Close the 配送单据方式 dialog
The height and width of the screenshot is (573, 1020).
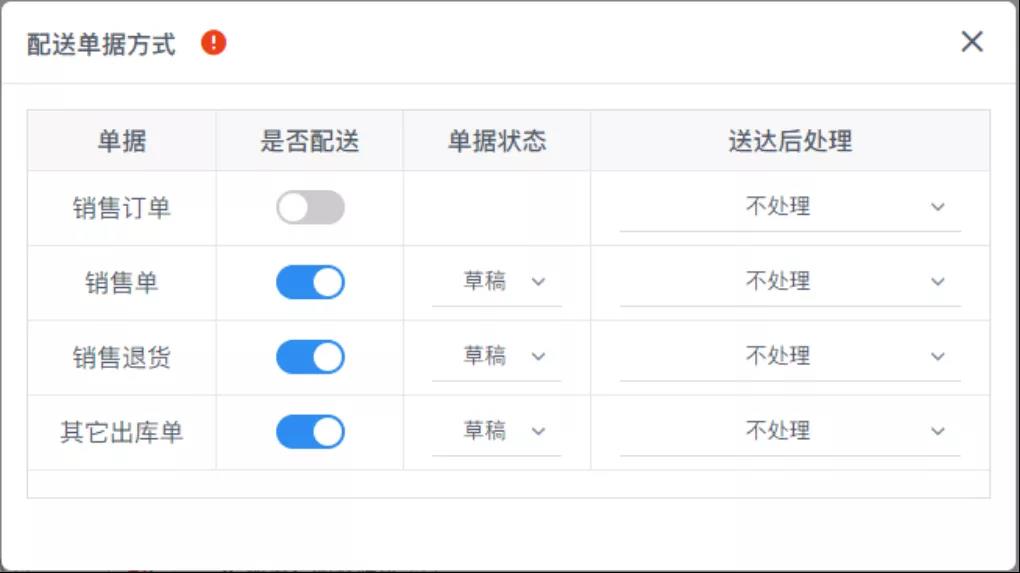tap(972, 42)
